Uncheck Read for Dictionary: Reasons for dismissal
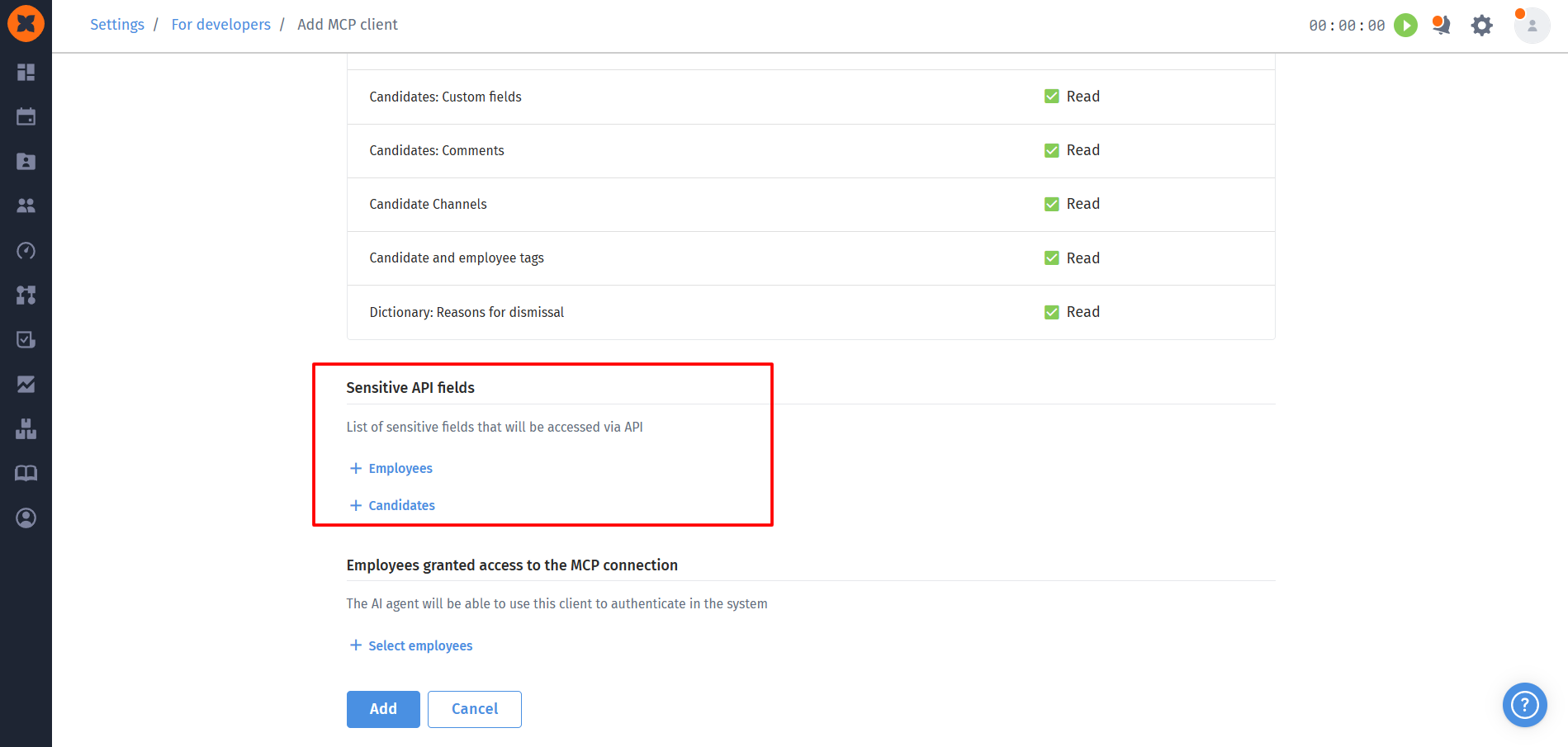Image resolution: width=1568 pixels, height=747 pixels. [1051, 312]
